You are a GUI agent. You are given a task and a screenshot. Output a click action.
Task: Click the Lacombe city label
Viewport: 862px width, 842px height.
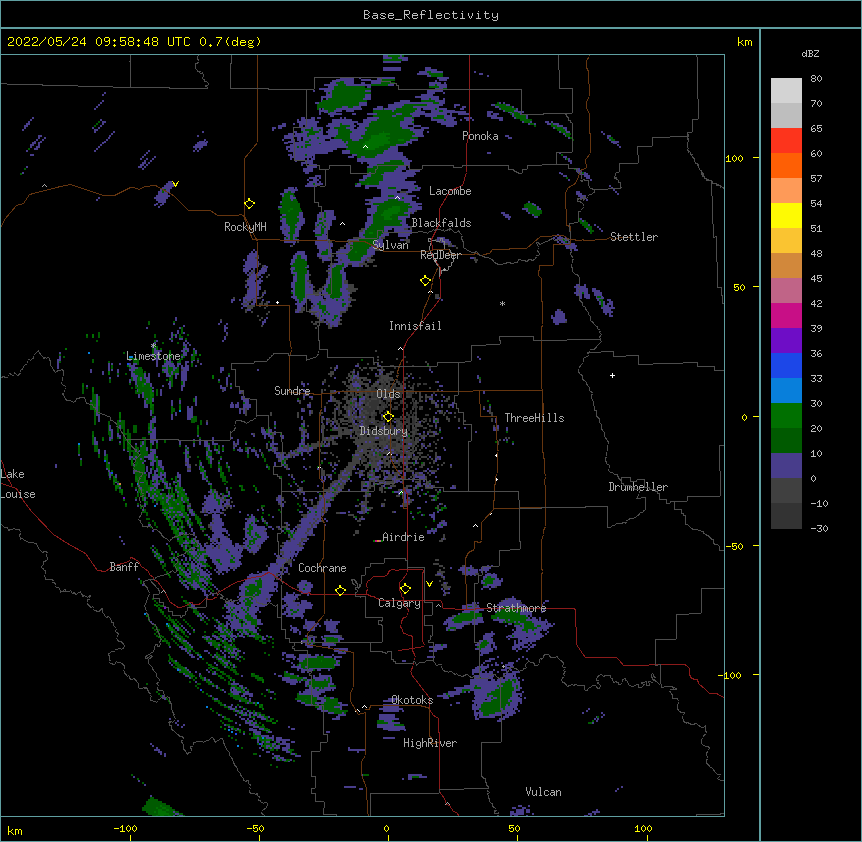[450, 191]
